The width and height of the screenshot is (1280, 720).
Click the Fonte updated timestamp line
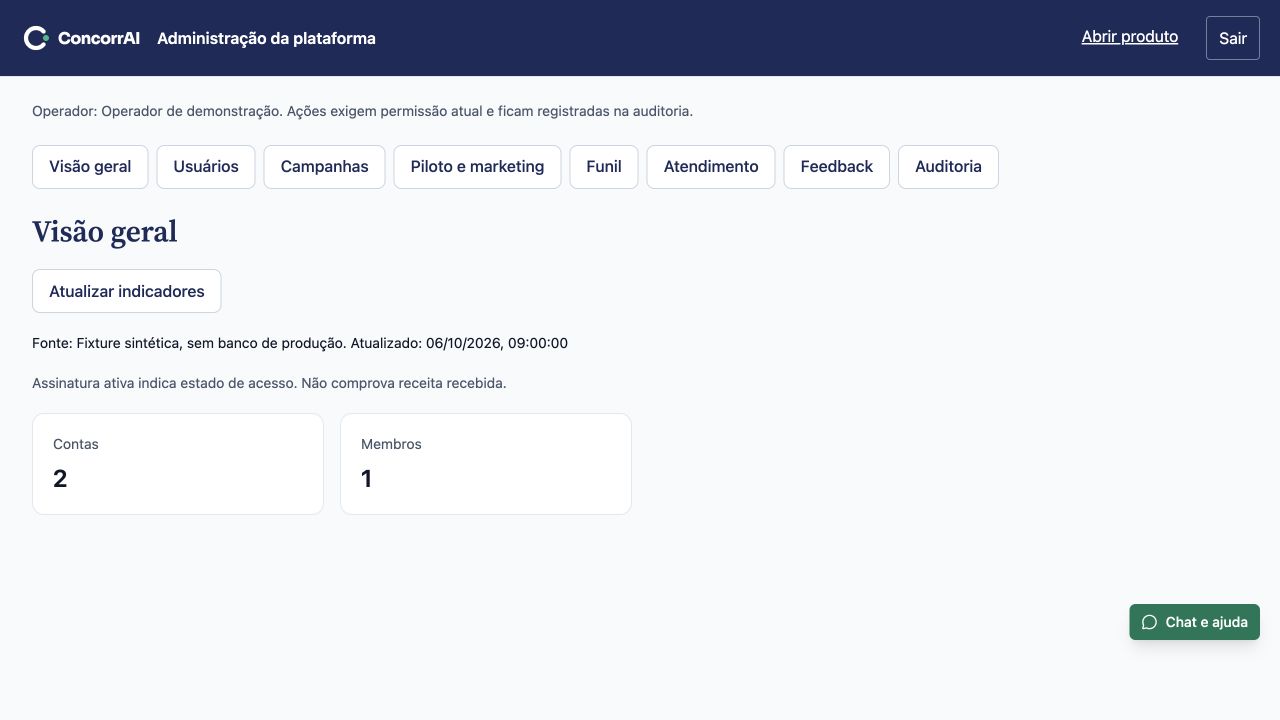tap(300, 343)
